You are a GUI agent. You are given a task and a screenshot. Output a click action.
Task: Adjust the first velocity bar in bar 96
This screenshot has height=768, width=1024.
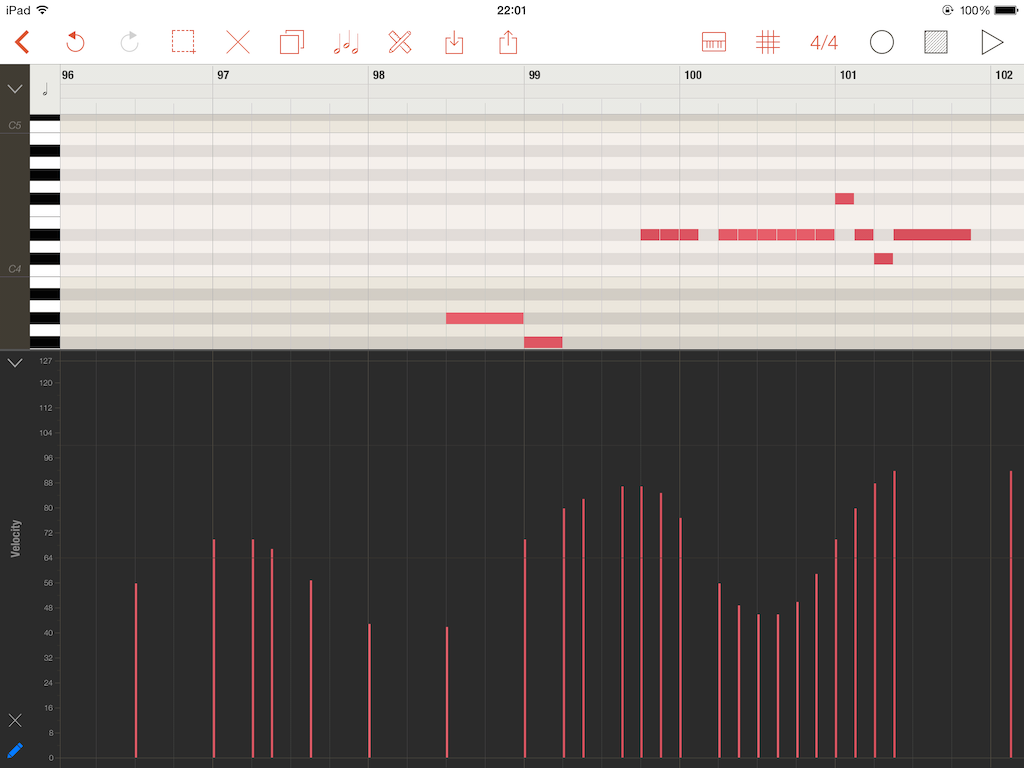click(x=136, y=671)
